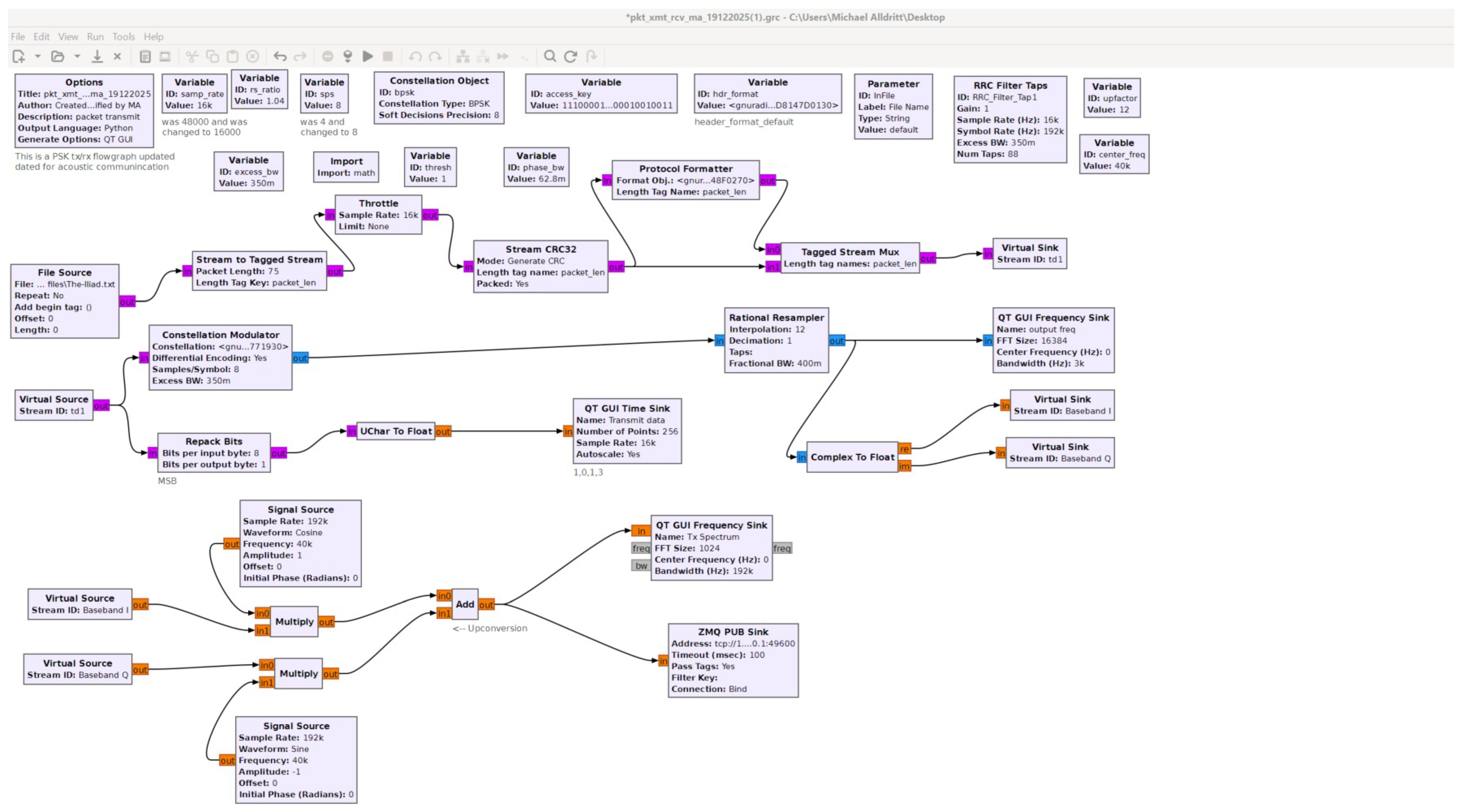
Task: Execute the flowgraph with Play icon
Action: pyautogui.click(x=368, y=56)
